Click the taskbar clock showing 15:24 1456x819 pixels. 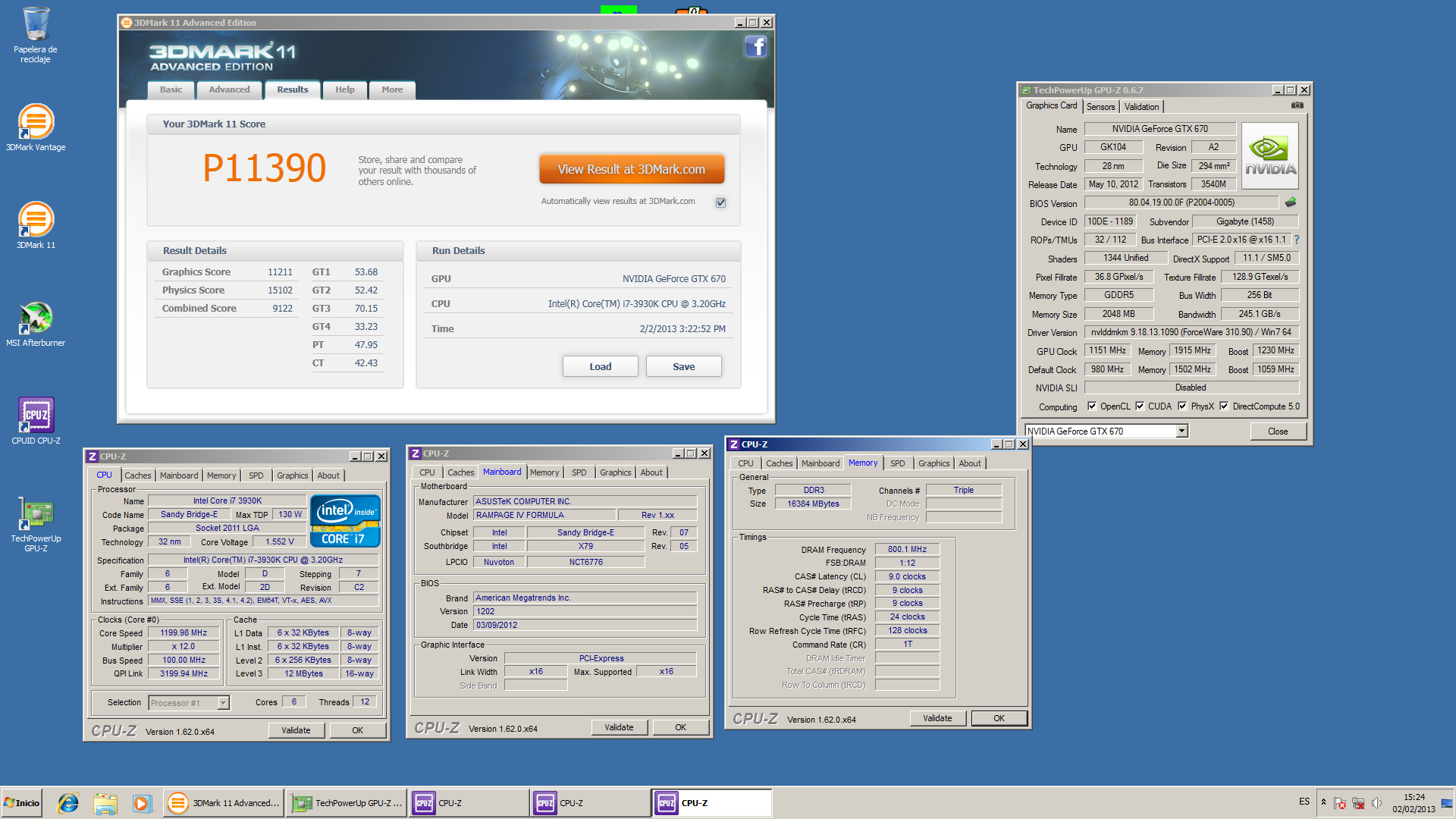coord(1414,797)
